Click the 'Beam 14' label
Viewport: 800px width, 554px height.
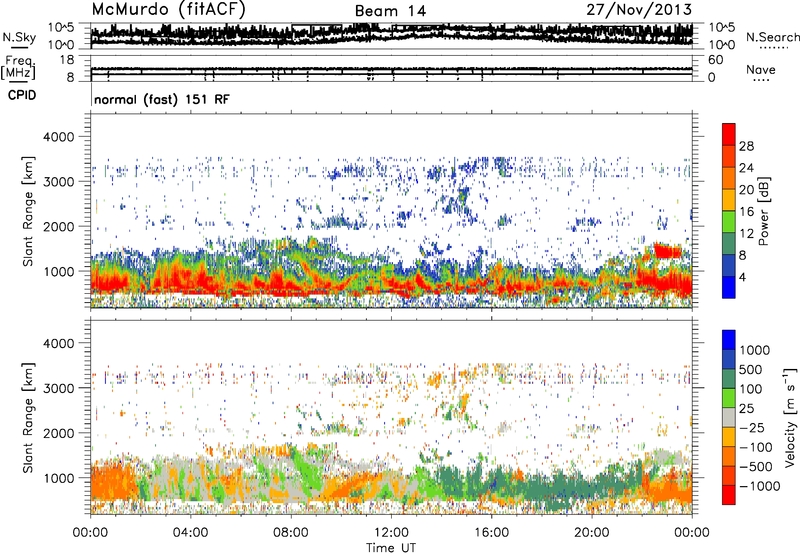(390, 11)
